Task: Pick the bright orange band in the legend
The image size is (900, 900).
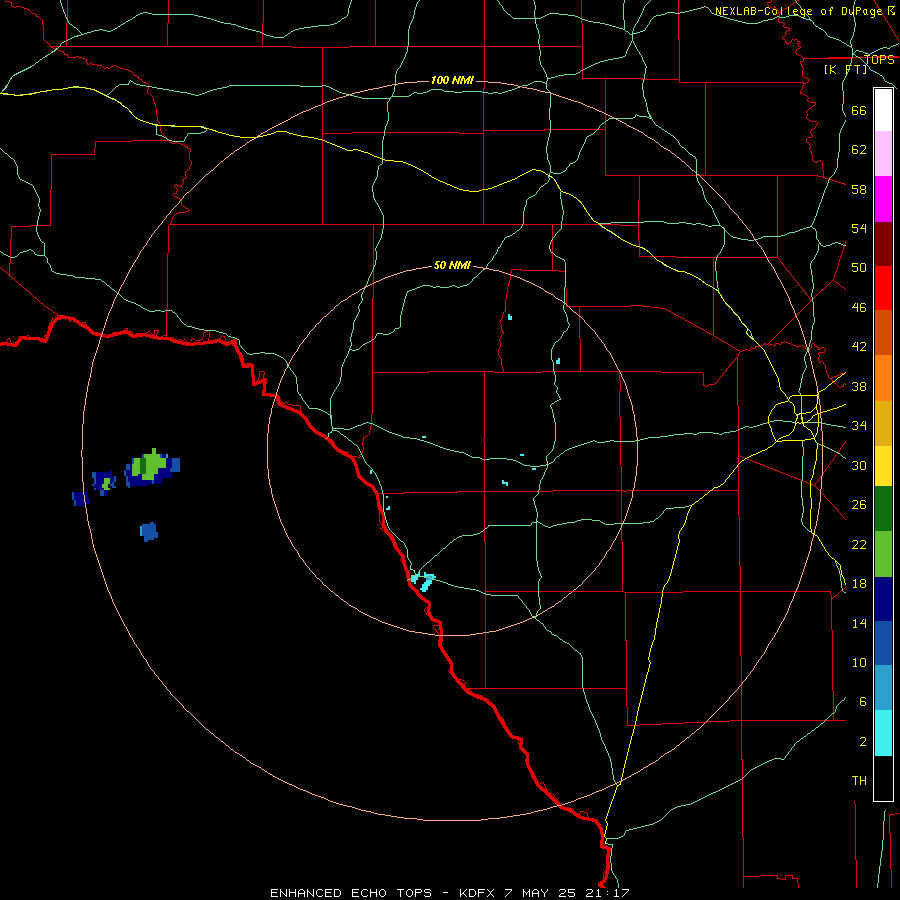Action: pyautogui.click(x=883, y=378)
